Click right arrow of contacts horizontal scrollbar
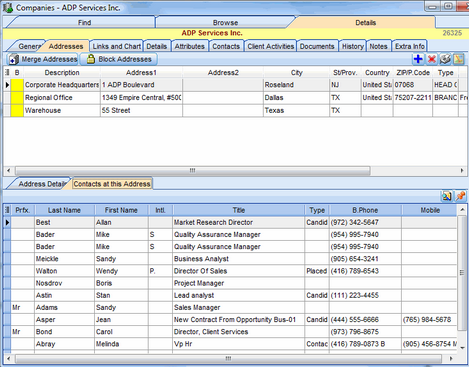The width and height of the screenshot is (469, 367). coord(451,359)
